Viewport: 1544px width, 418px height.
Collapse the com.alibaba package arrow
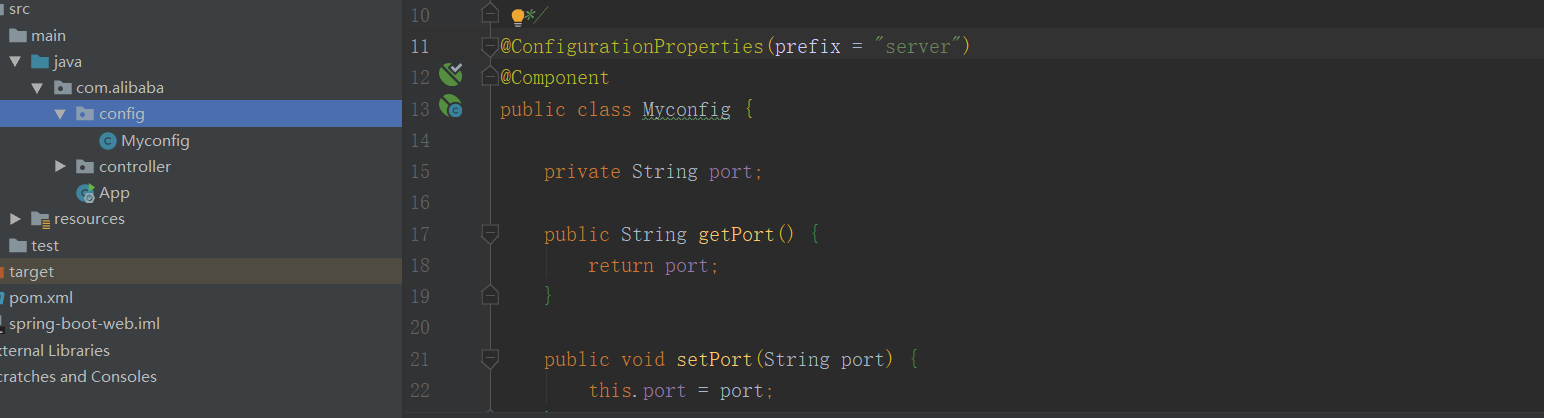coord(37,88)
